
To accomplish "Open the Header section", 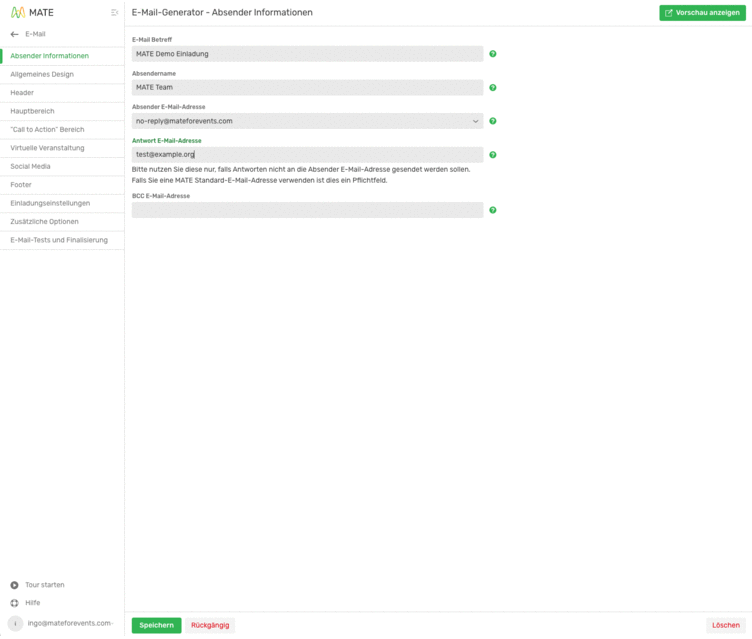I will tap(62, 93).
